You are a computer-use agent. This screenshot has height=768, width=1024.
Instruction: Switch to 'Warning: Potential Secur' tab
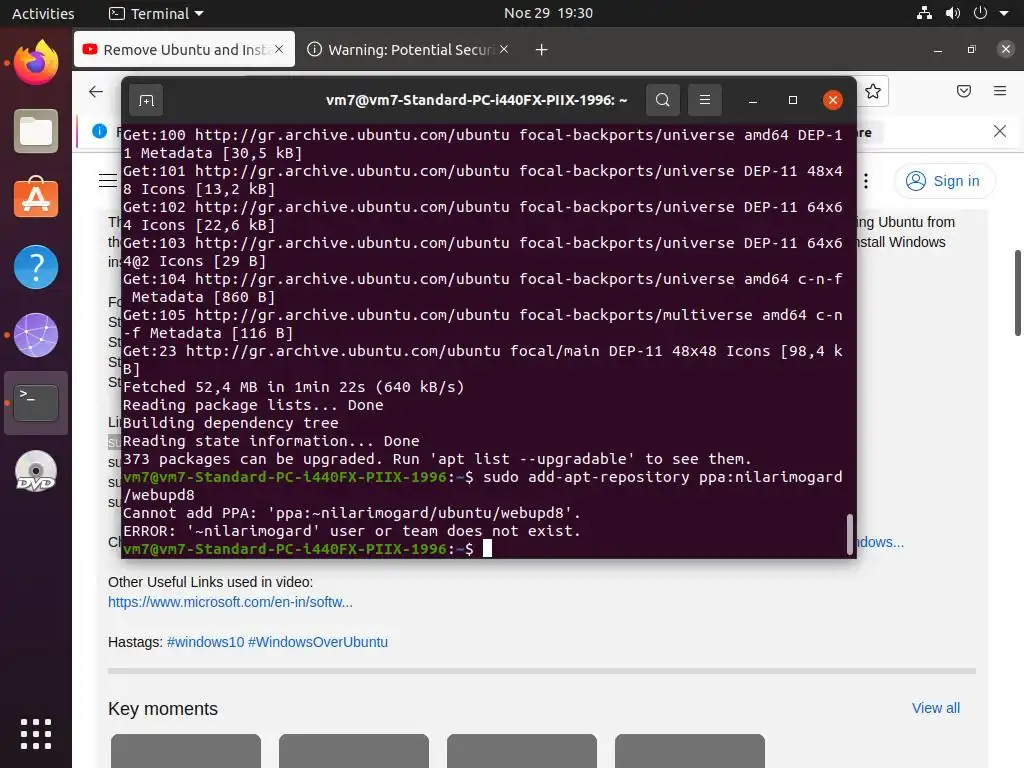(x=408, y=49)
